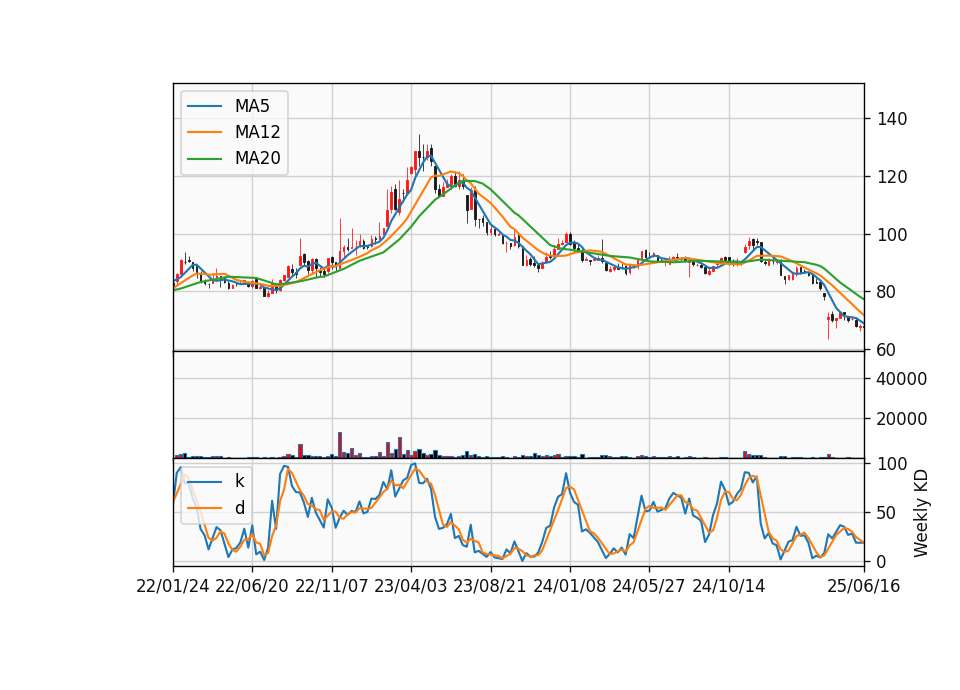The width and height of the screenshot is (960, 690).
Task: Click the orange MA12 legend line sample
Action: coord(204,132)
